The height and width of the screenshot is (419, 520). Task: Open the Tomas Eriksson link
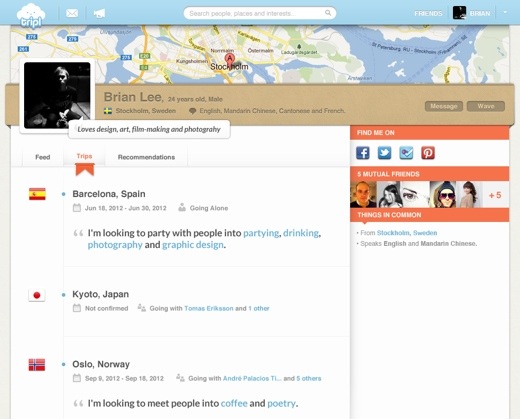pyautogui.click(x=209, y=308)
